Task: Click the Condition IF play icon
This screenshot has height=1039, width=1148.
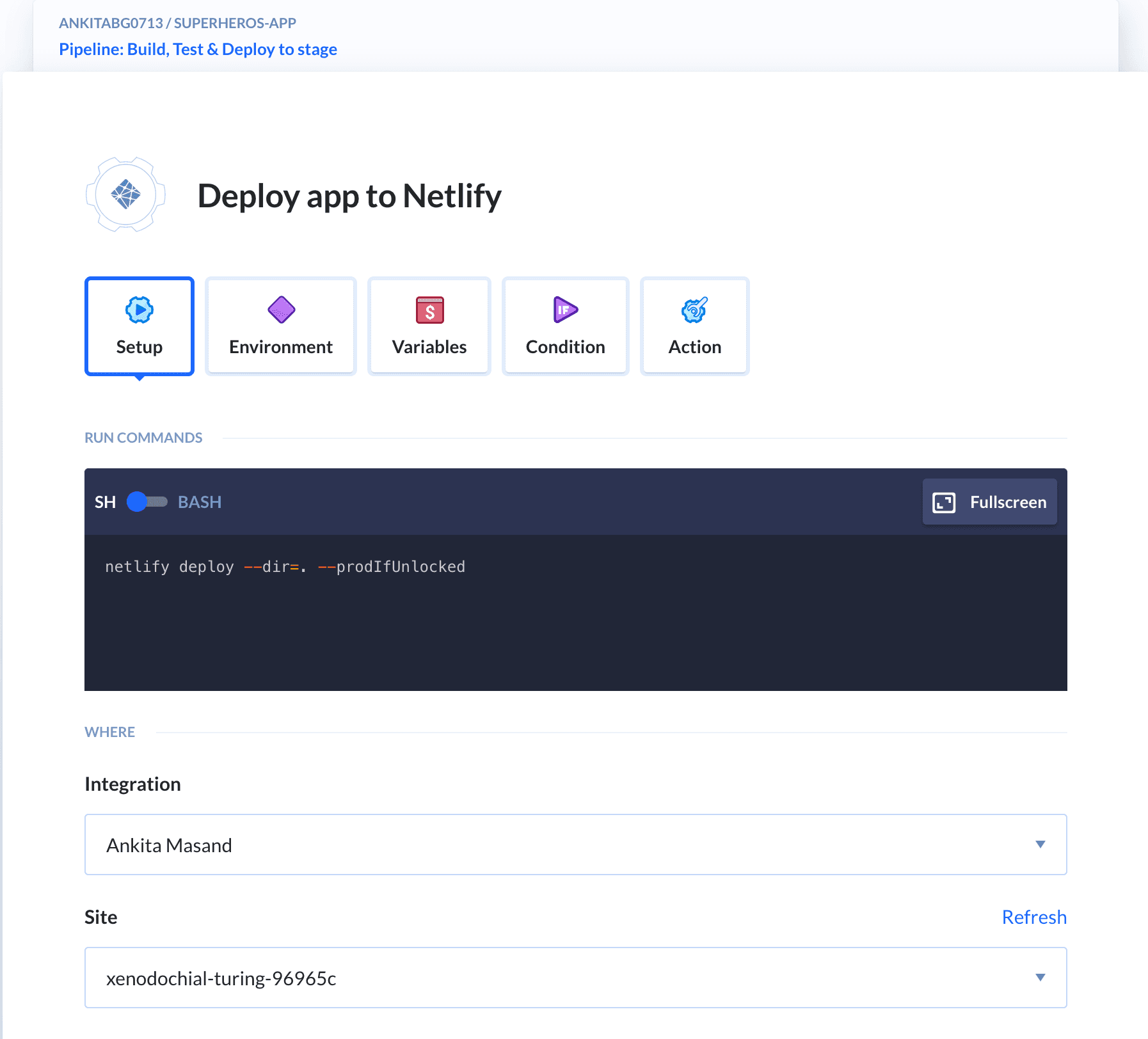Action: [565, 310]
